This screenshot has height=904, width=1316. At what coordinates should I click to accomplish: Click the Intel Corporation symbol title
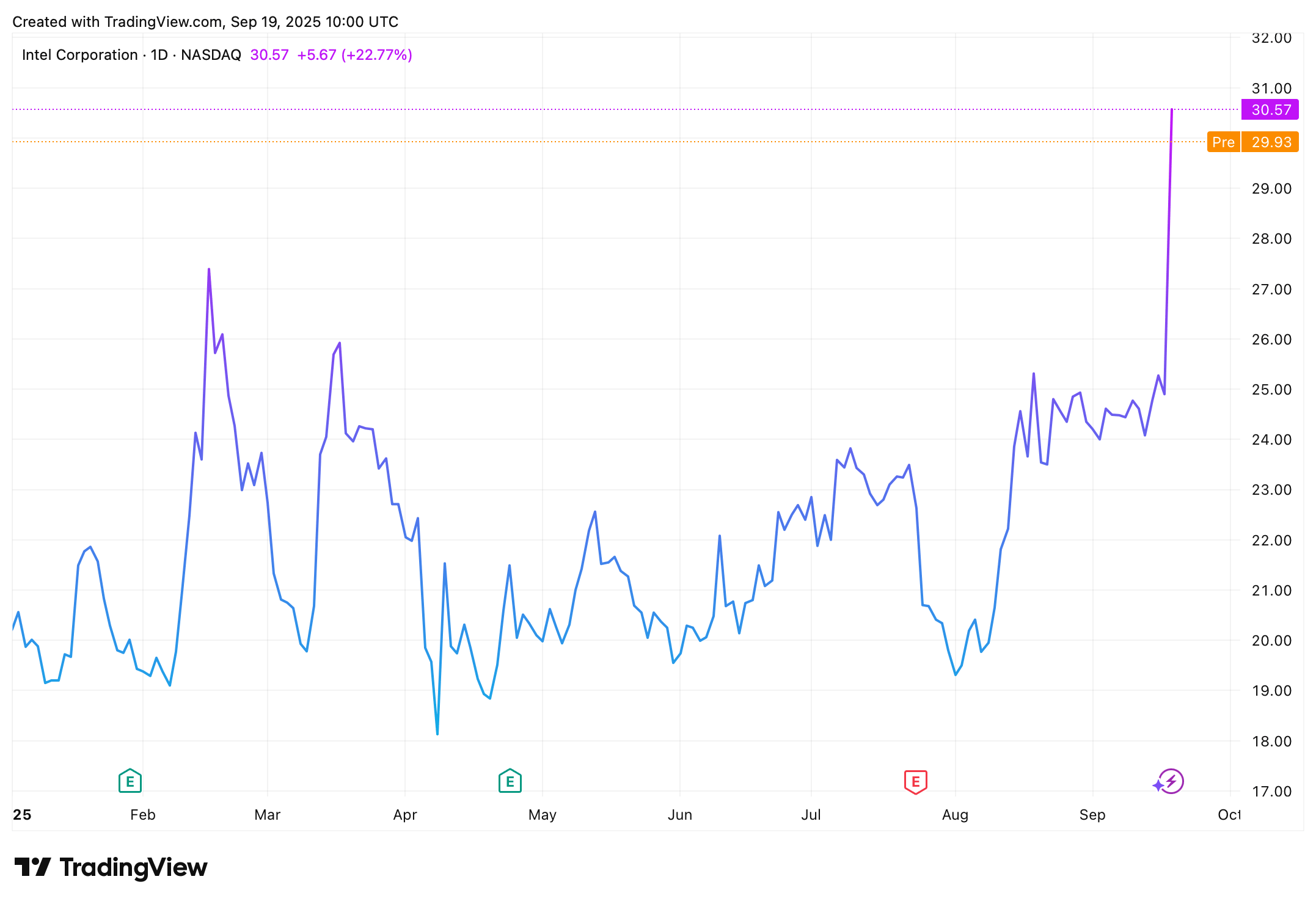pos(79,55)
